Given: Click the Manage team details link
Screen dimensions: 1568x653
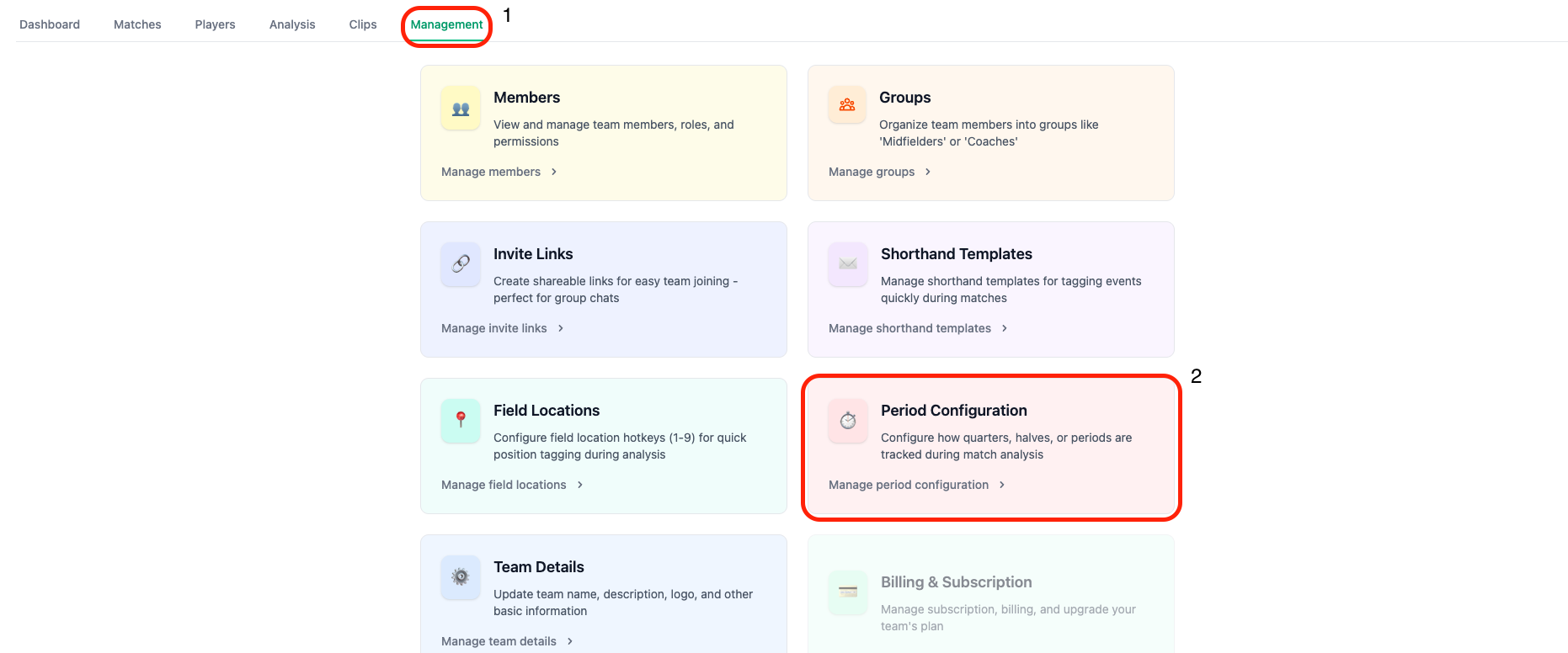Looking at the screenshot, I should click(x=499, y=641).
